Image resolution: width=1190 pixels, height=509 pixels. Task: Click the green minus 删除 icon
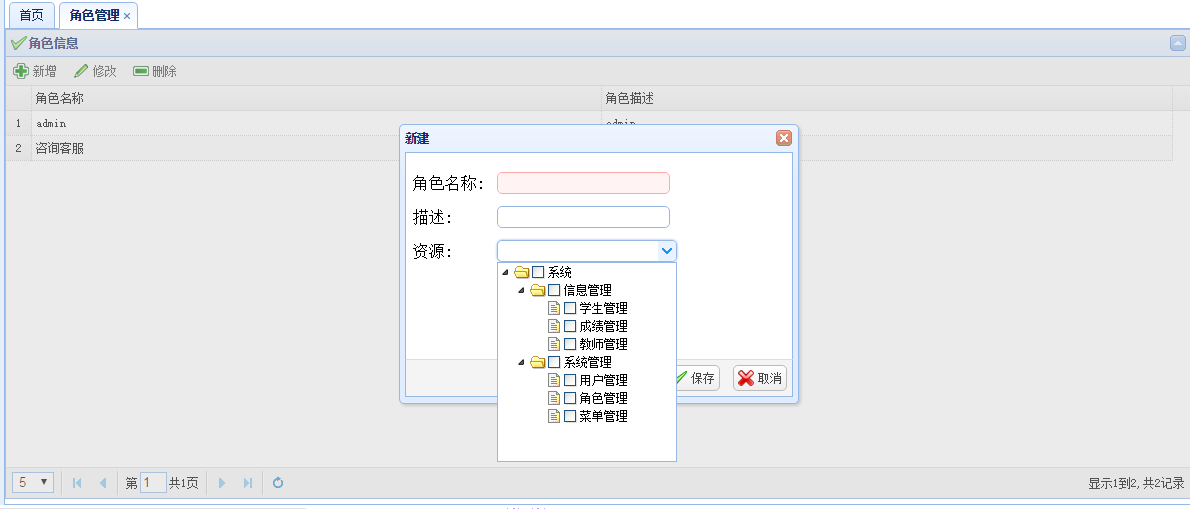pyautogui.click(x=141, y=71)
